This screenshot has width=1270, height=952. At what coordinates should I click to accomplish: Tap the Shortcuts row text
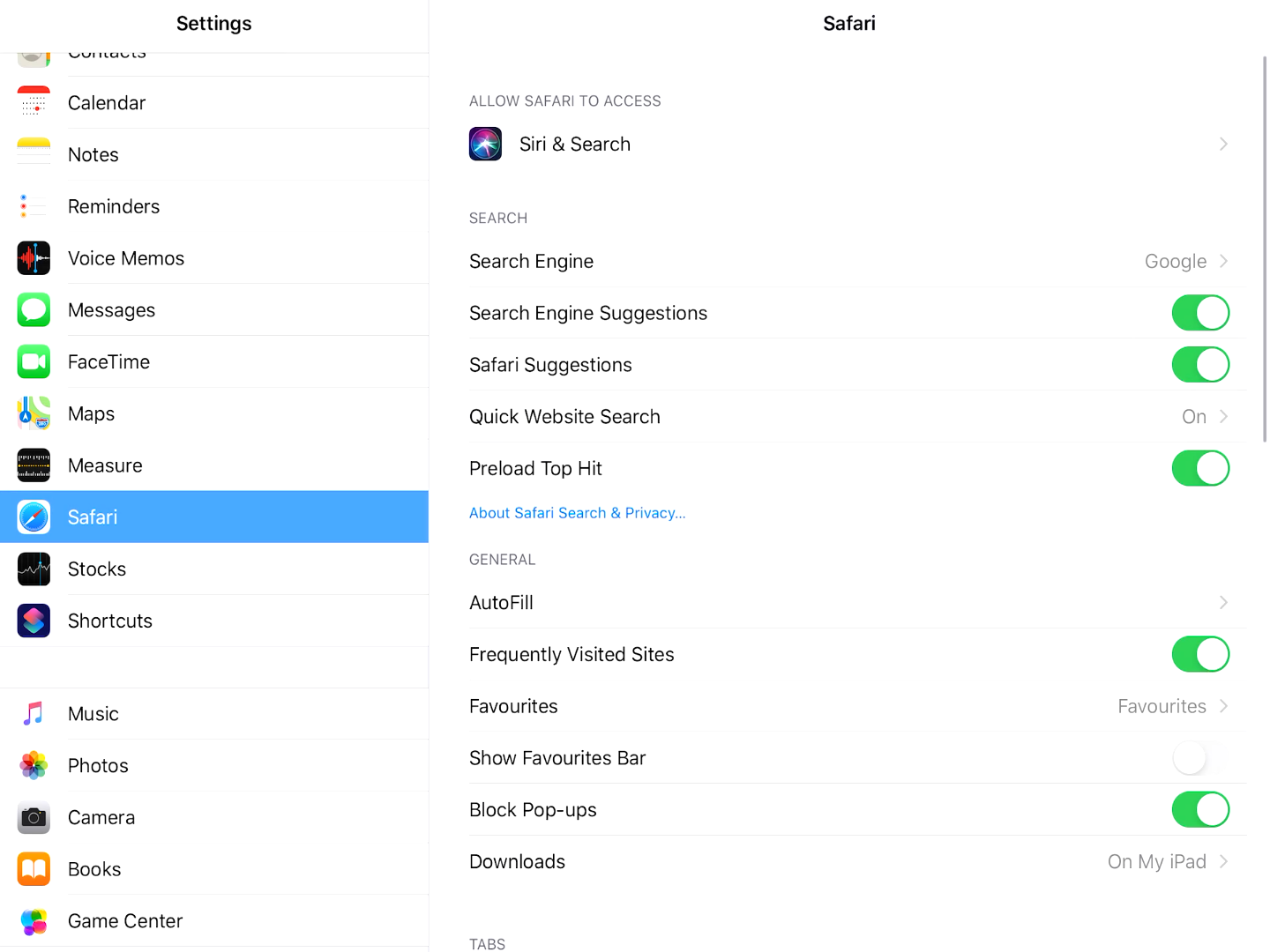coord(110,621)
